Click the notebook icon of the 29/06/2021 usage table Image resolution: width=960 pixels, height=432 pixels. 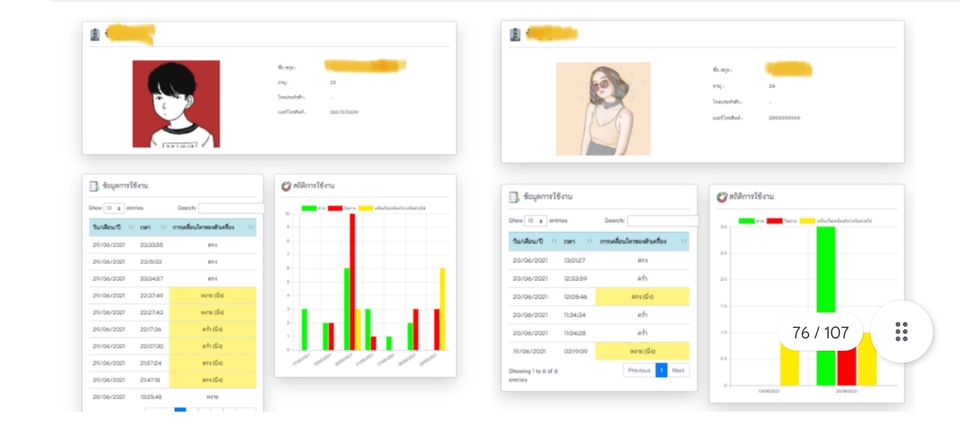[x=94, y=185]
